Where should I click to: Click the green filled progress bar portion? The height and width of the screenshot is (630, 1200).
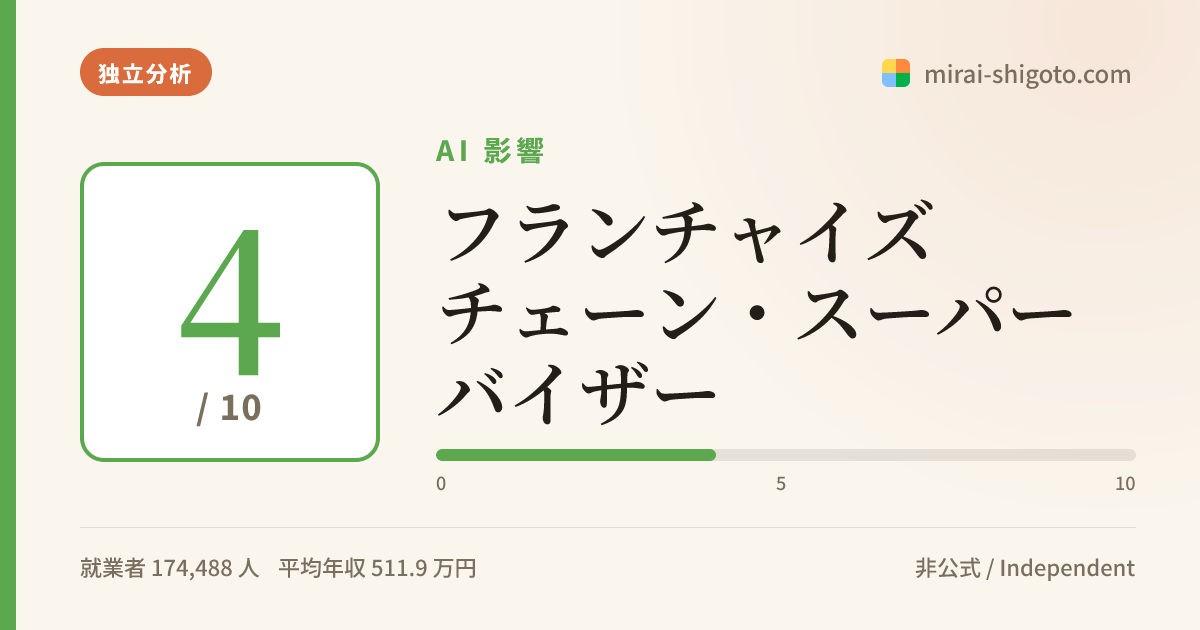point(576,455)
